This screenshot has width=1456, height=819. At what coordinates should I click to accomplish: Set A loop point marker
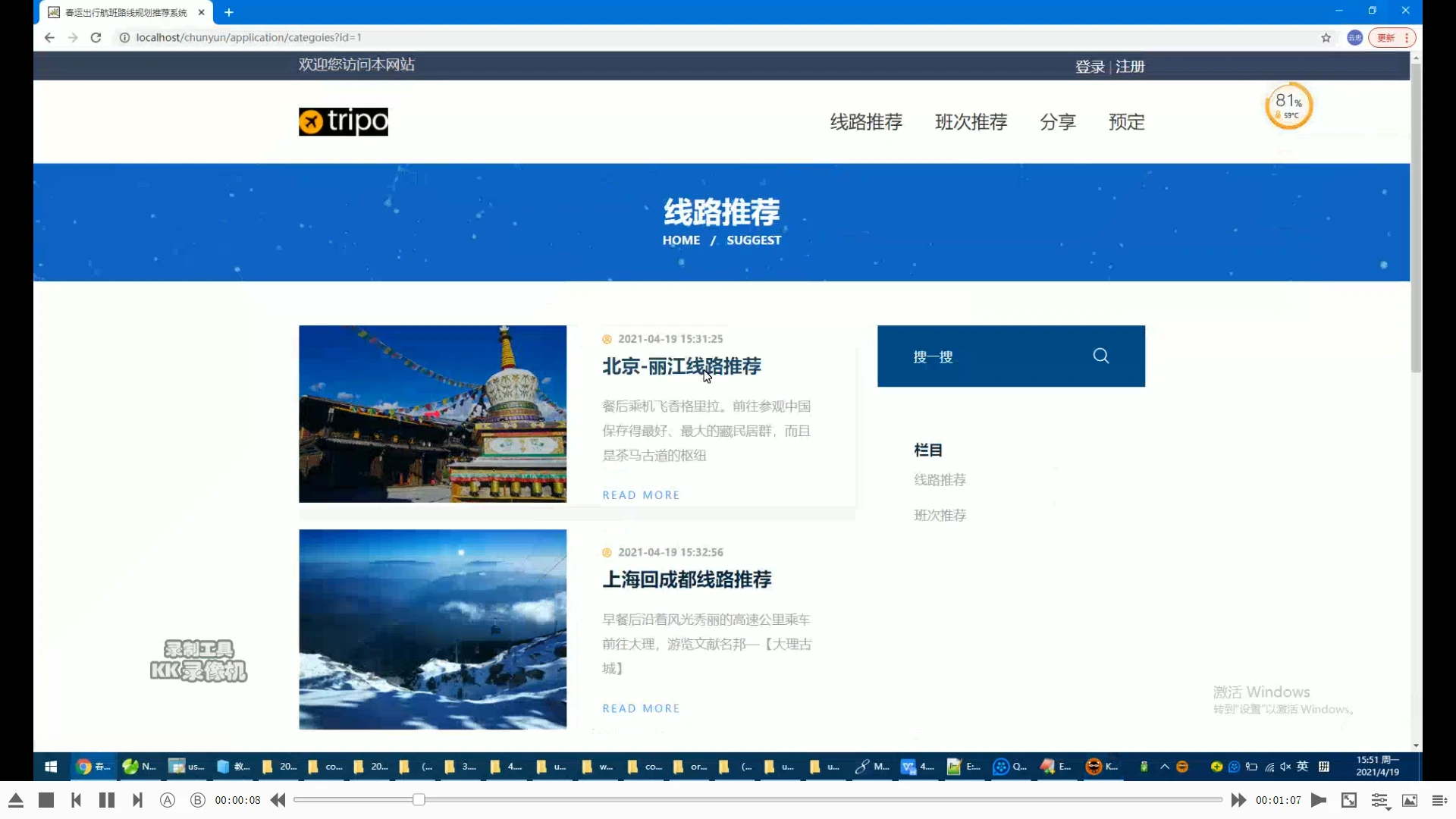pos(168,800)
